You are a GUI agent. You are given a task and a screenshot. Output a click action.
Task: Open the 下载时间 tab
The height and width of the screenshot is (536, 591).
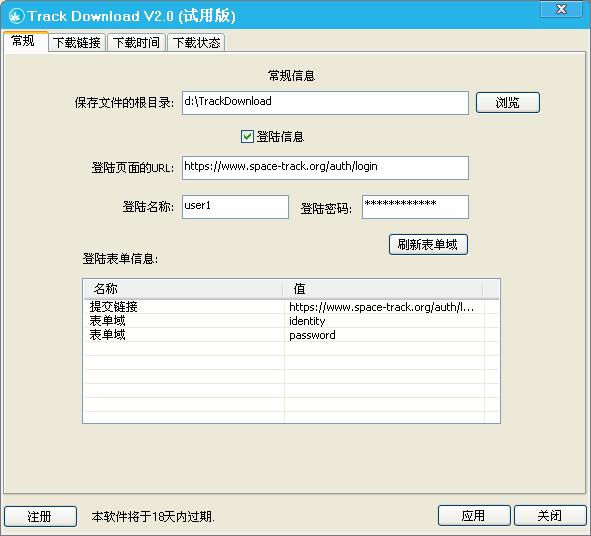136,43
